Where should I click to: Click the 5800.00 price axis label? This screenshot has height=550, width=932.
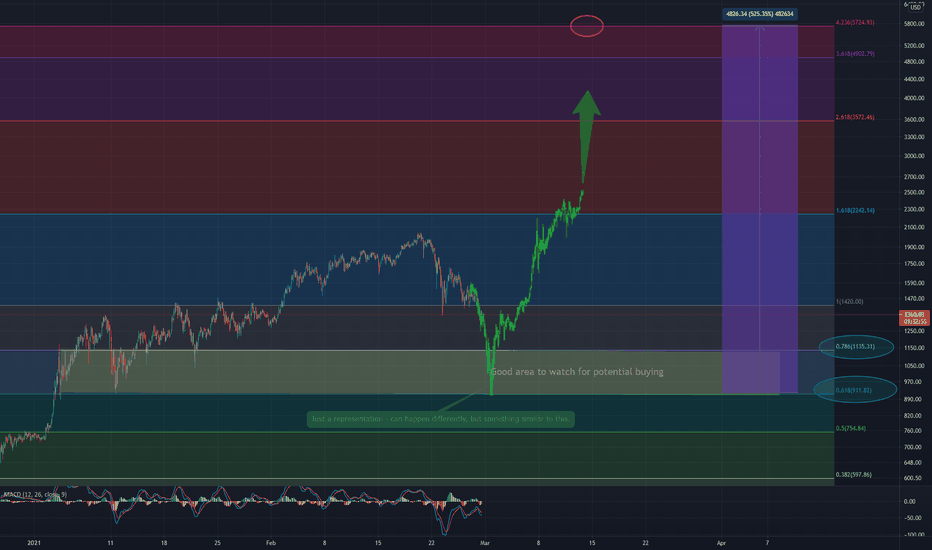[x=914, y=24]
